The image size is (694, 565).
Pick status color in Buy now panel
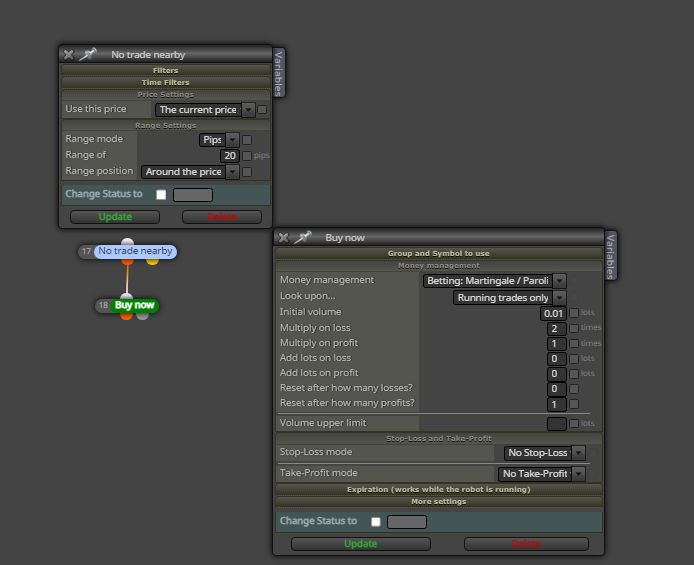[x=407, y=522]
